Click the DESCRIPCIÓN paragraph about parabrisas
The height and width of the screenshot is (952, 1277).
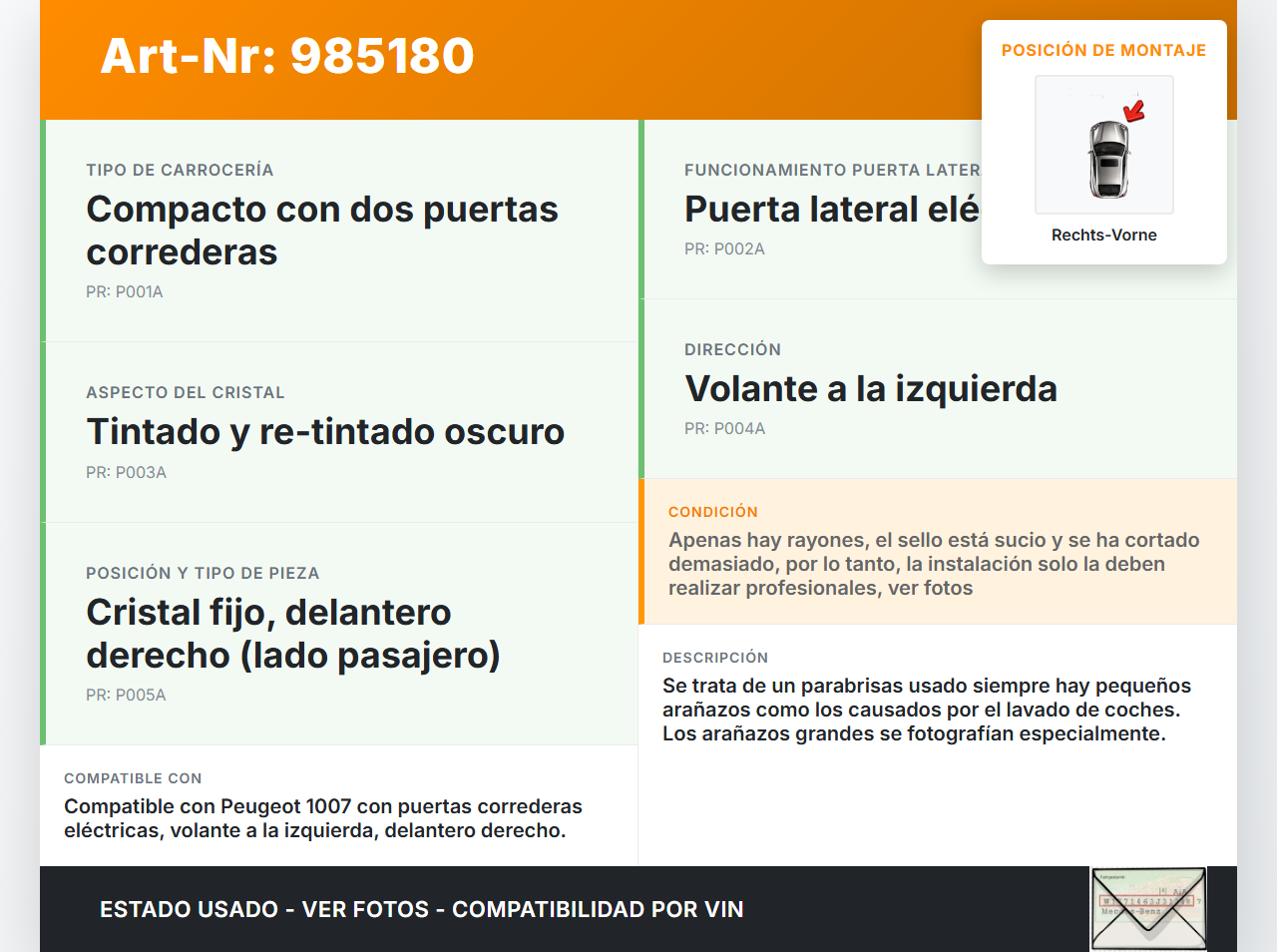(x=926, y=710)
